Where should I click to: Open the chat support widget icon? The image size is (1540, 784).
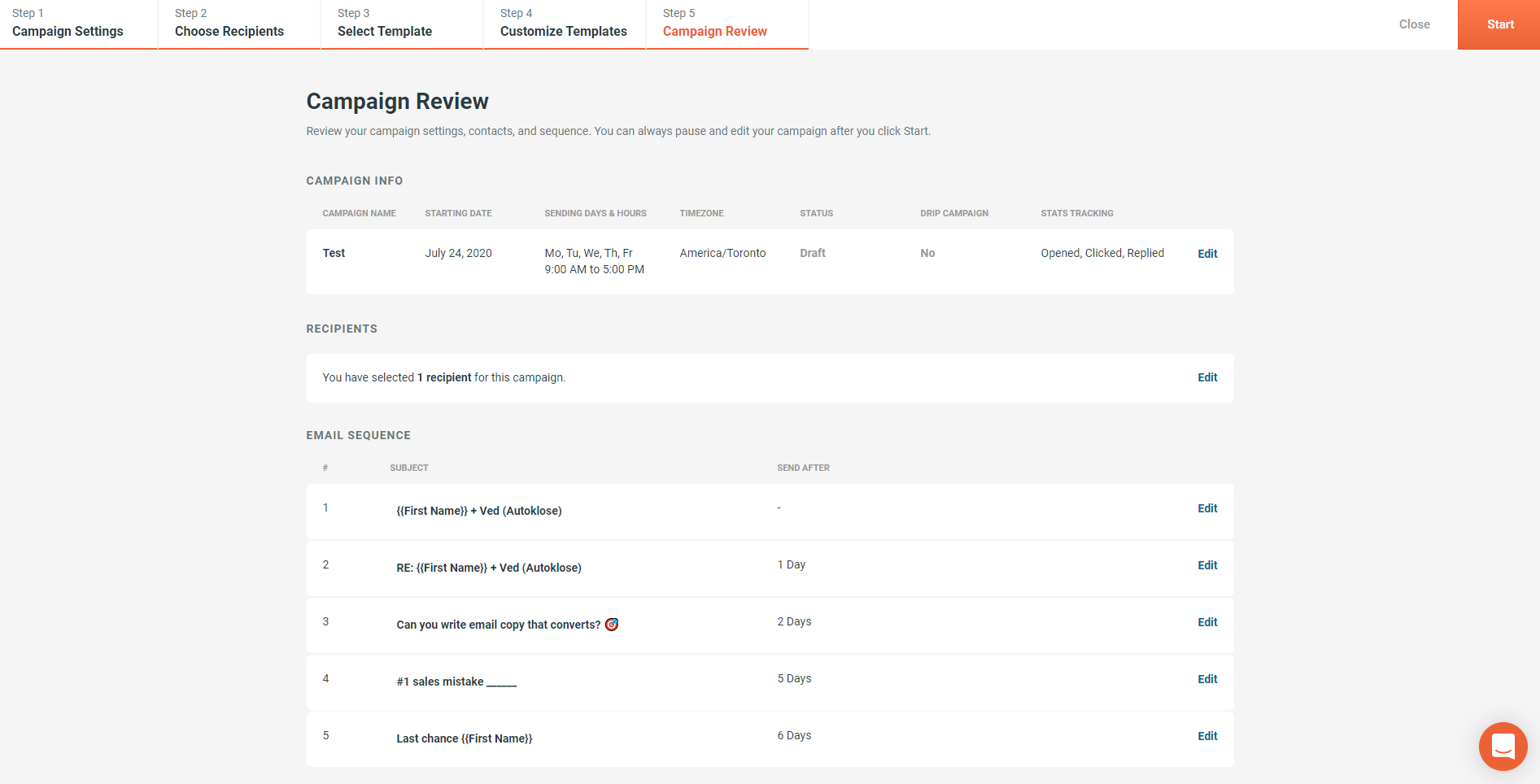pyautogui.click(x=1503, y=746)
